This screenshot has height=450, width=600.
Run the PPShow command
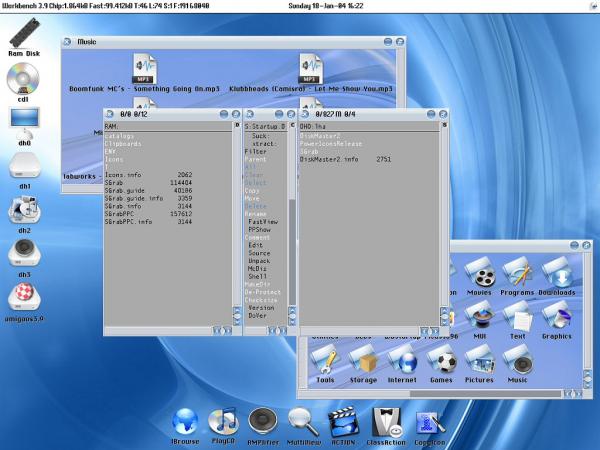(x=259, y=230)
